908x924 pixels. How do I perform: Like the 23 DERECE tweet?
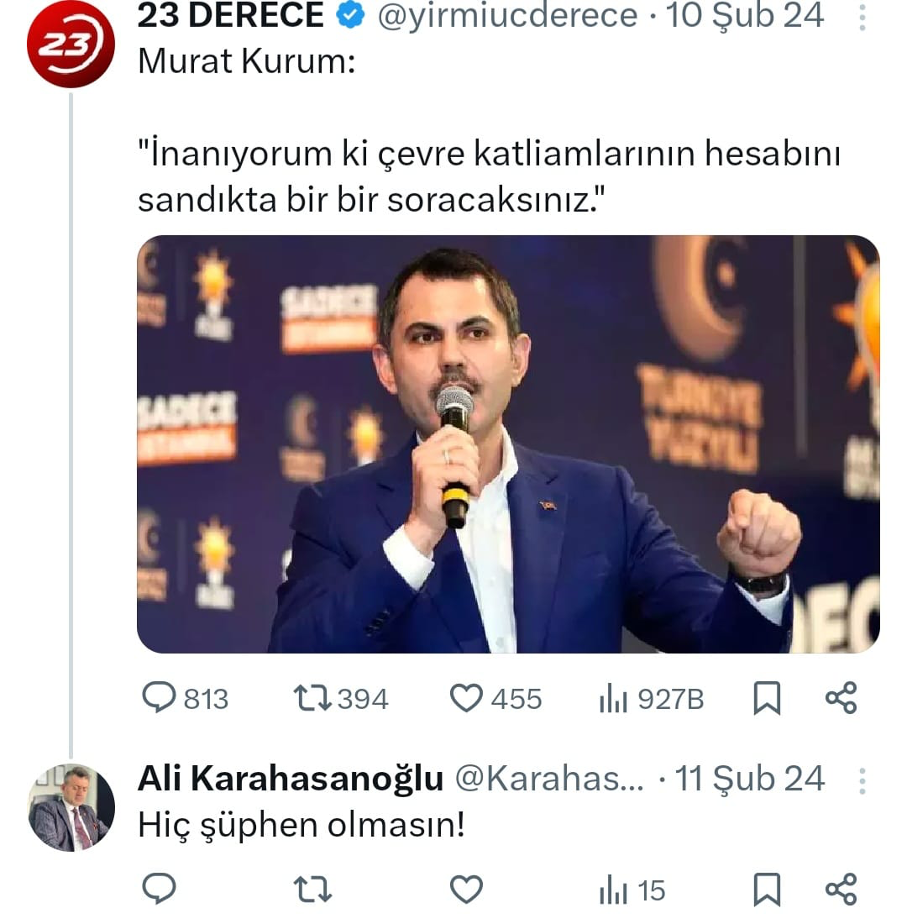click(466, 698)
